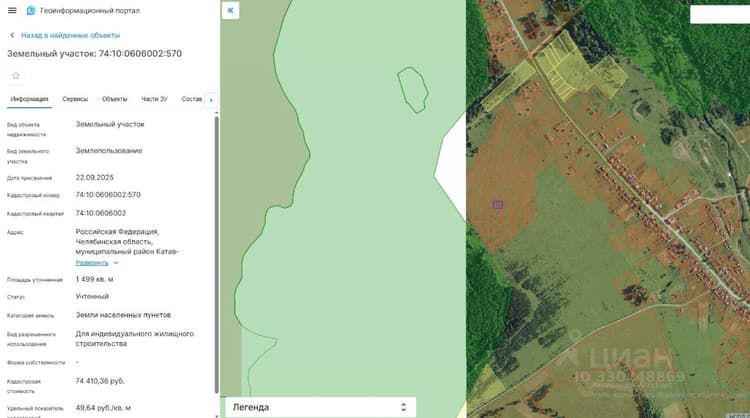The width and height of the screenshot is (750, 418).
Task: Select status value Учтенный
Action: pyautogui.click(x=92, y=296)
